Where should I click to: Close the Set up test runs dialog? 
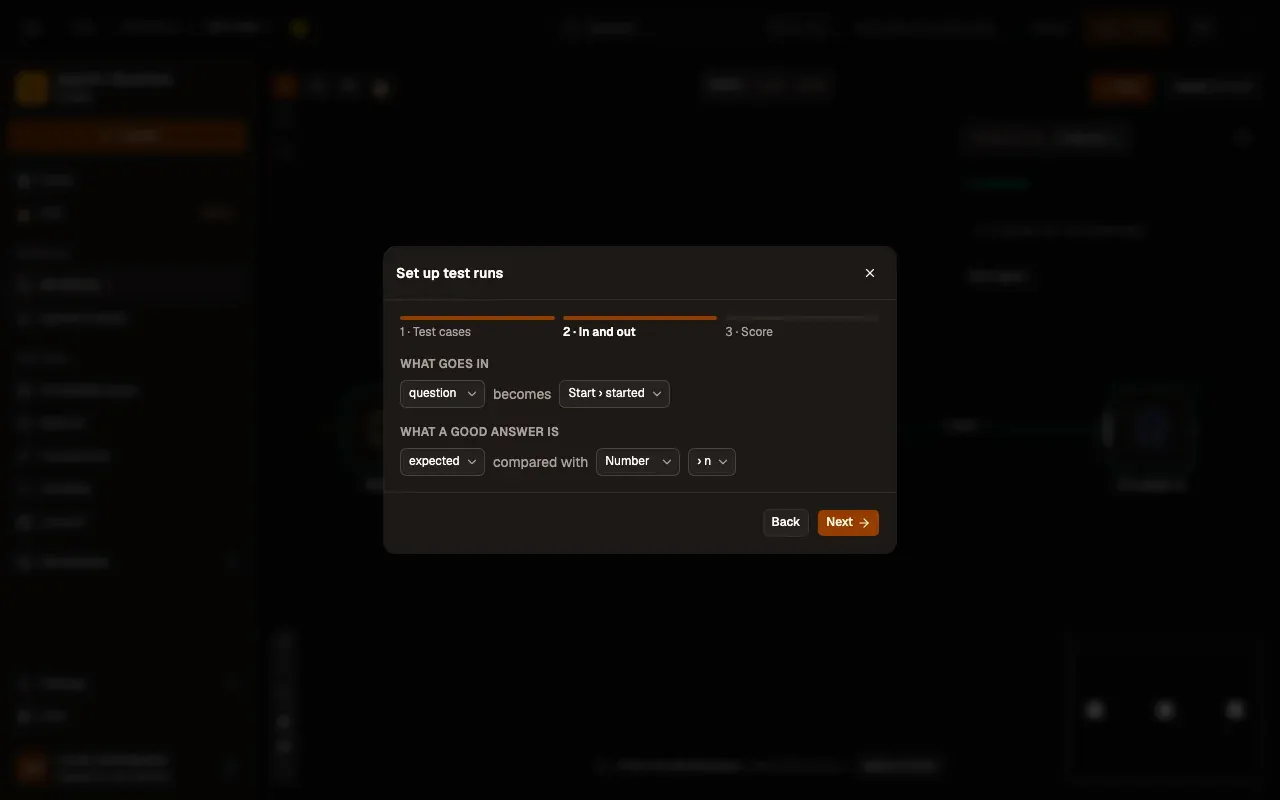click(x=870, y=273)
